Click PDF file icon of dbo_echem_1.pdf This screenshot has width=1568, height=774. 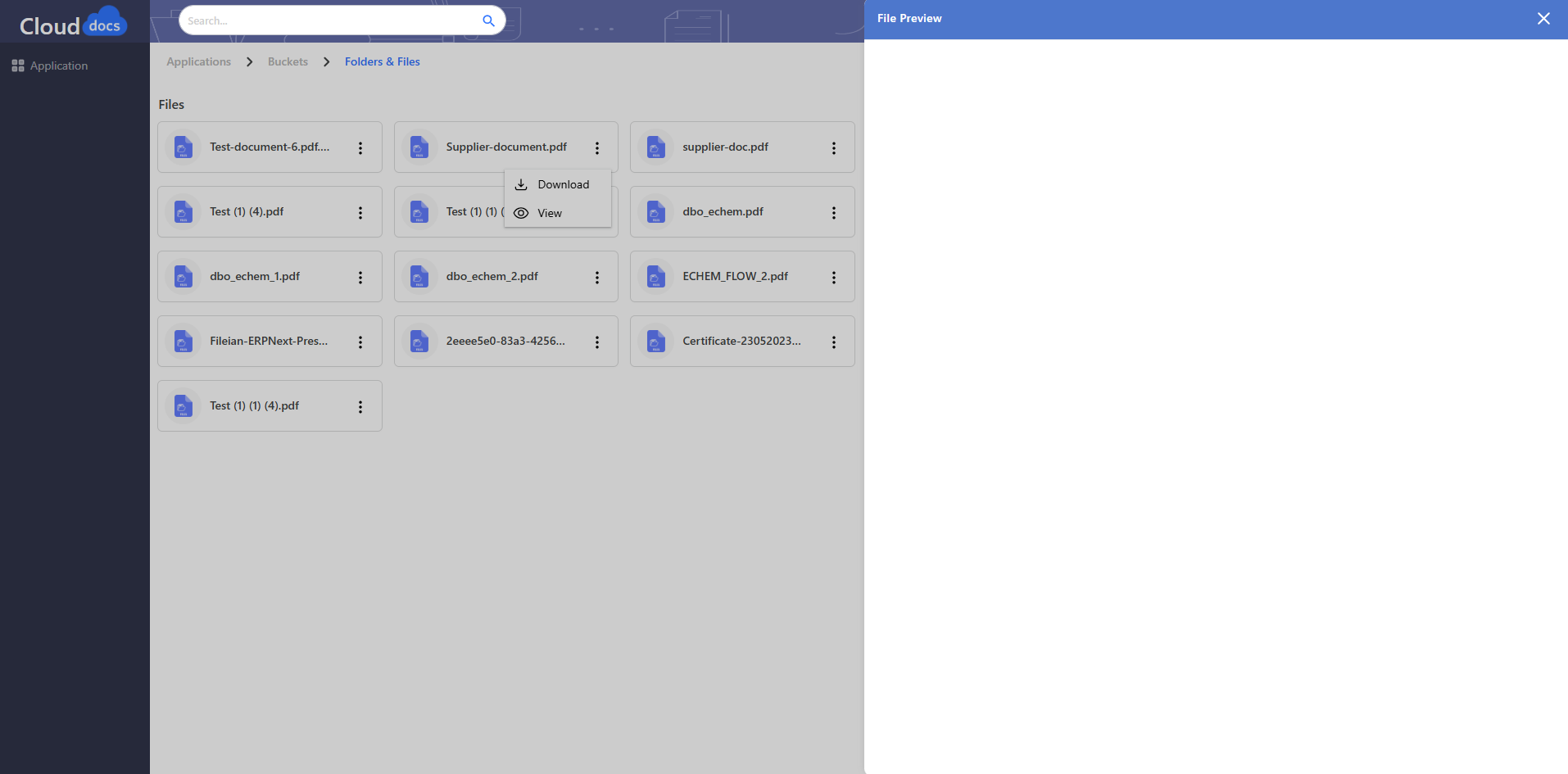pyautogui.click(x=184, y=277)
